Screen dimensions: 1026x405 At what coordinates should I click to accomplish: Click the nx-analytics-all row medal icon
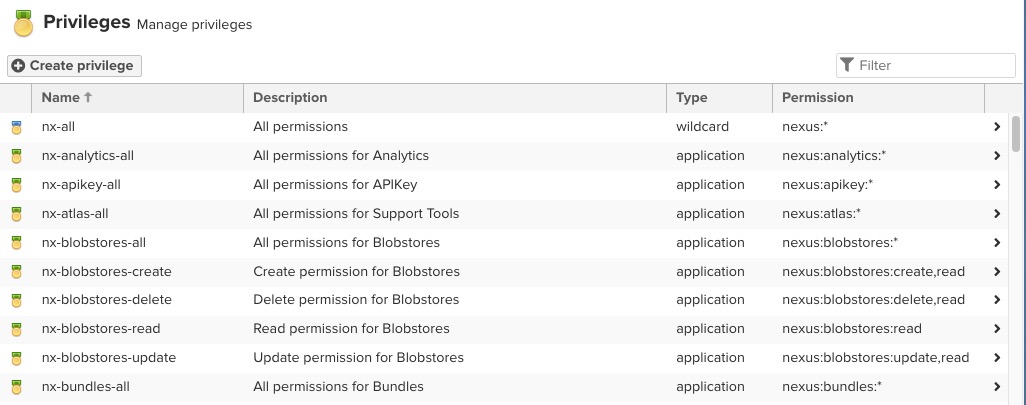point(16,156)
